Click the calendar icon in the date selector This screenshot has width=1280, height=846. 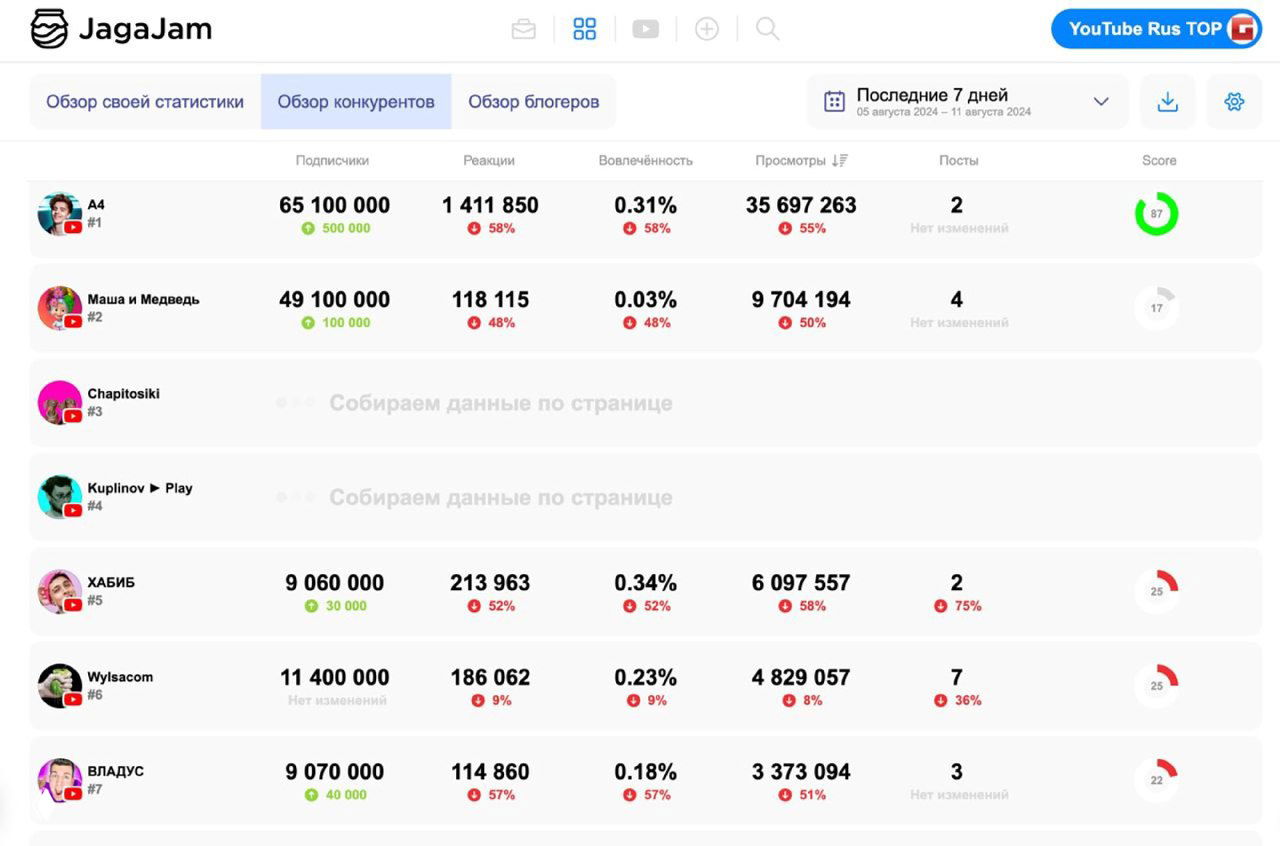pyautogui.click(x=835, y=102)
